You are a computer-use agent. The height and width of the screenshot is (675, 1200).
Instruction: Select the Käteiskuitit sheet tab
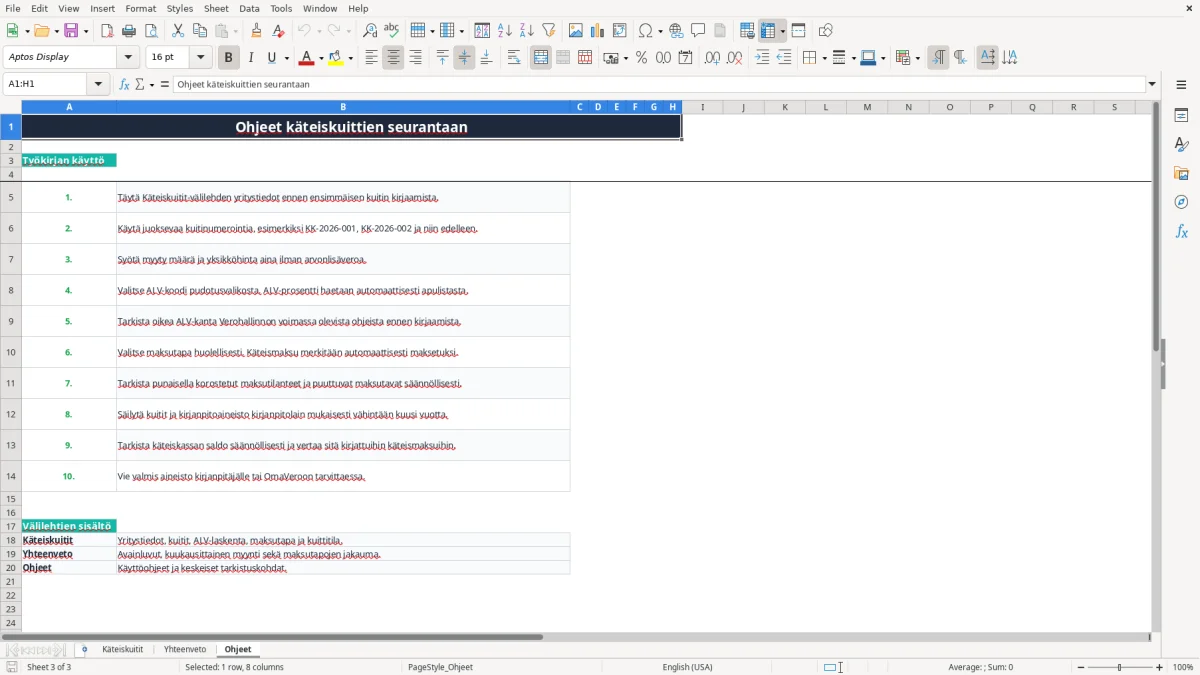122,649
